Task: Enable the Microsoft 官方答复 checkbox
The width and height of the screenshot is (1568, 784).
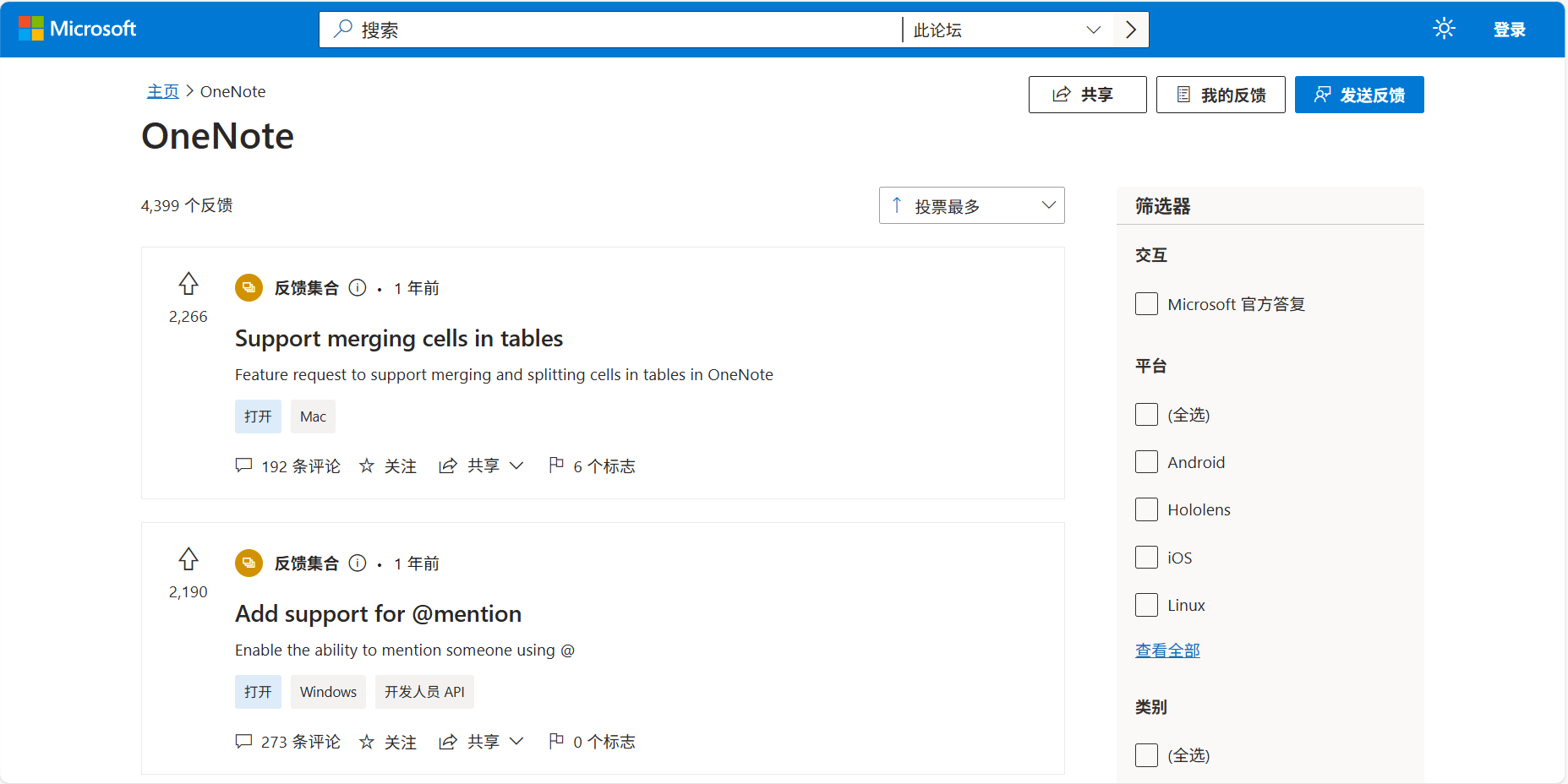Action: click(x=1146, y=303)
